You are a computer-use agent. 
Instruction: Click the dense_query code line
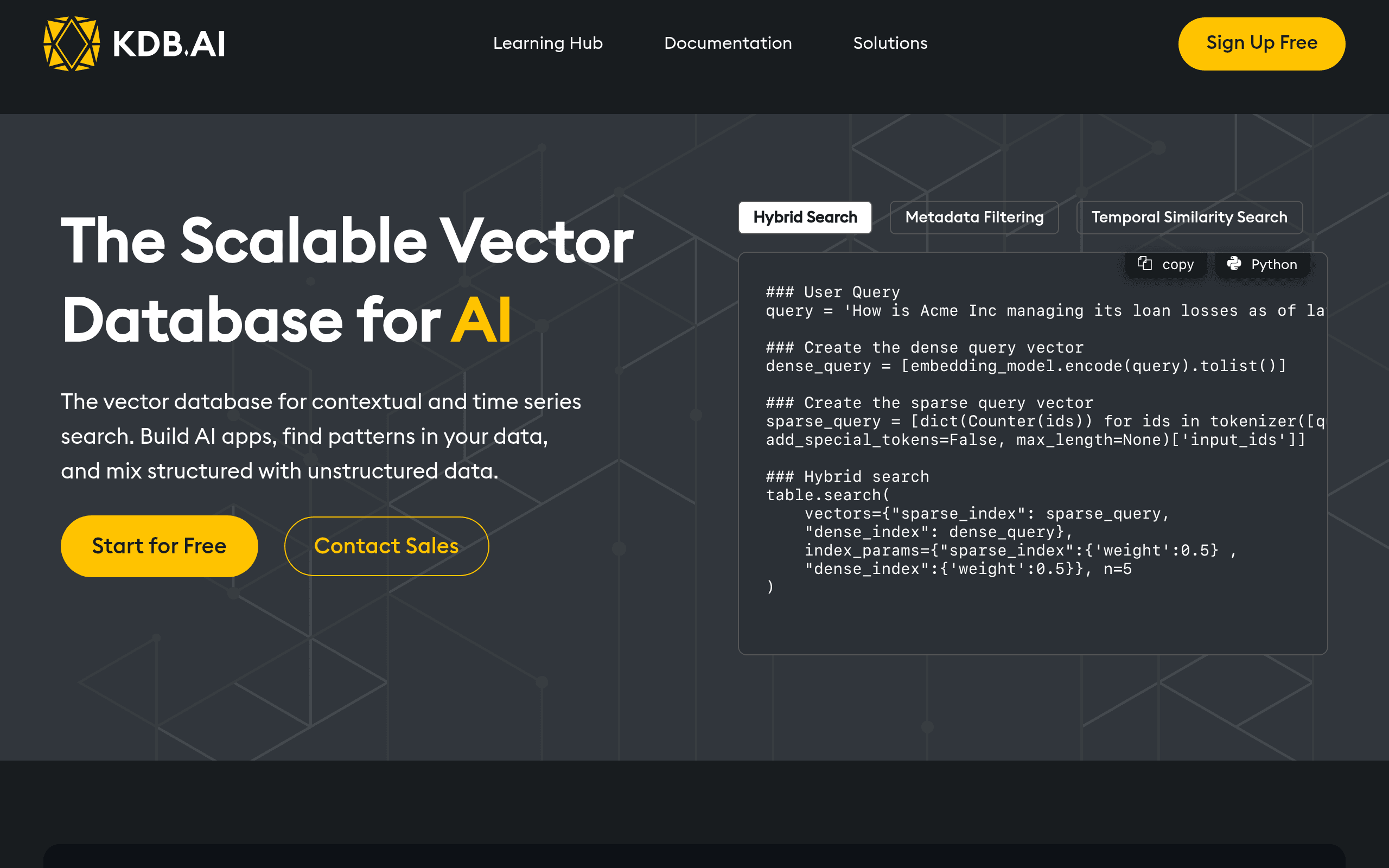coord(1026,366)
